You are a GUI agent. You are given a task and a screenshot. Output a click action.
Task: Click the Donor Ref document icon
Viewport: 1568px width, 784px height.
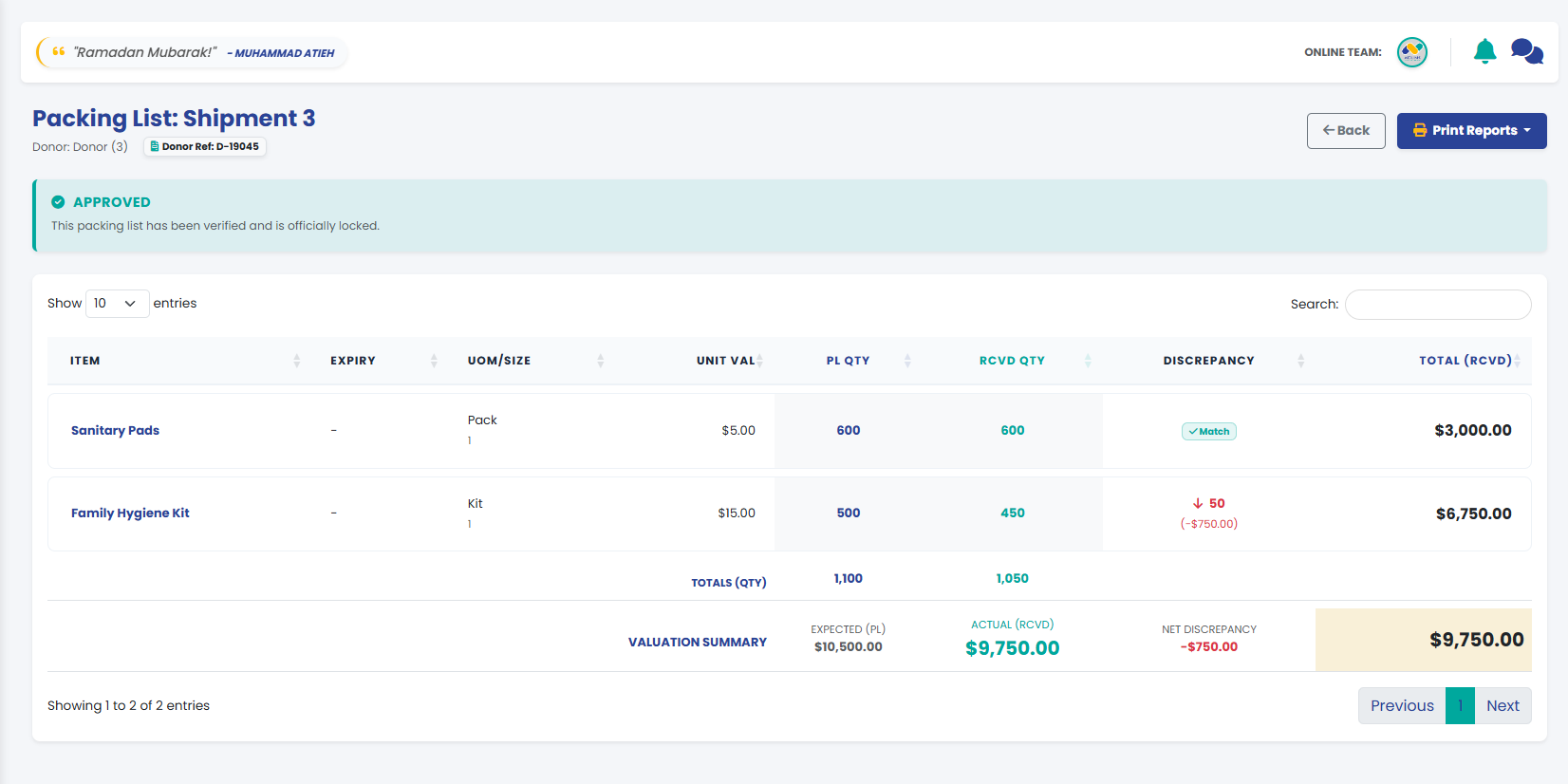point(155,146)
